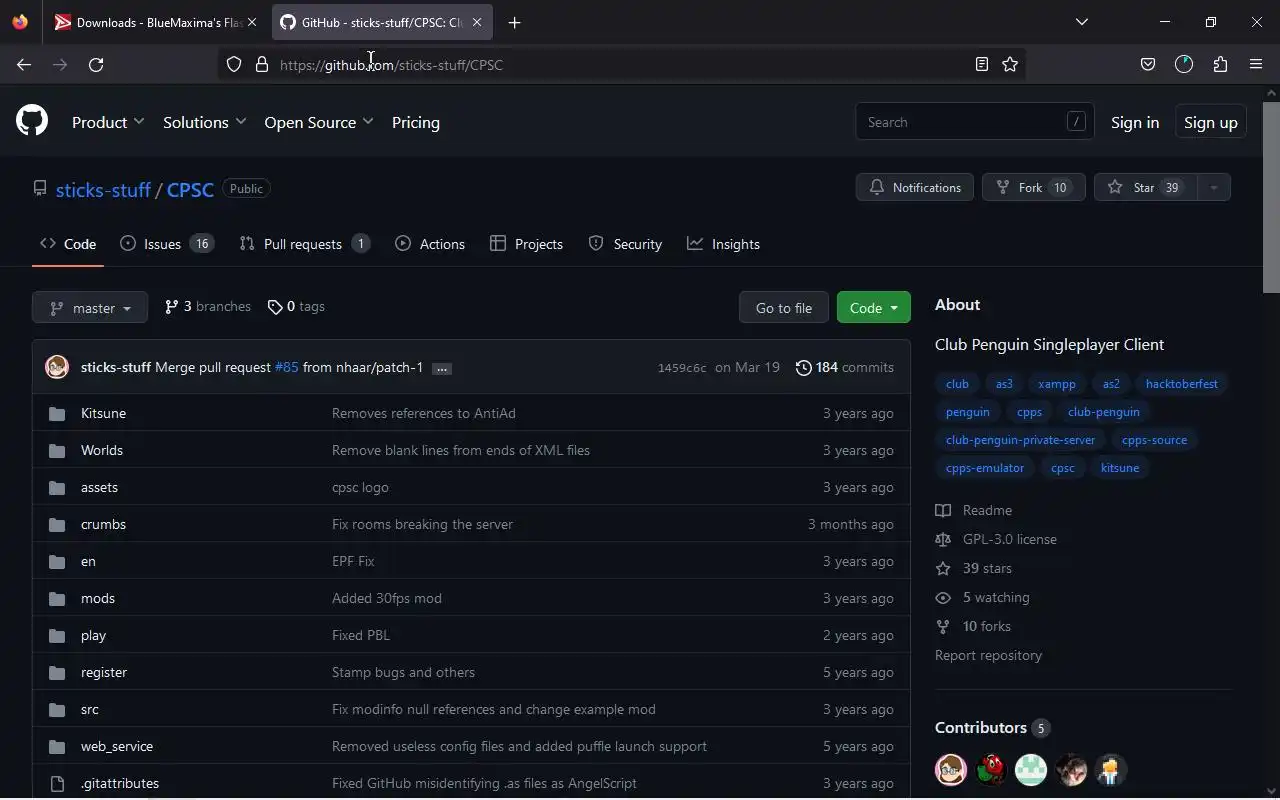Click the Go to file button
The image size is (1280, 800).
point(784,307)
